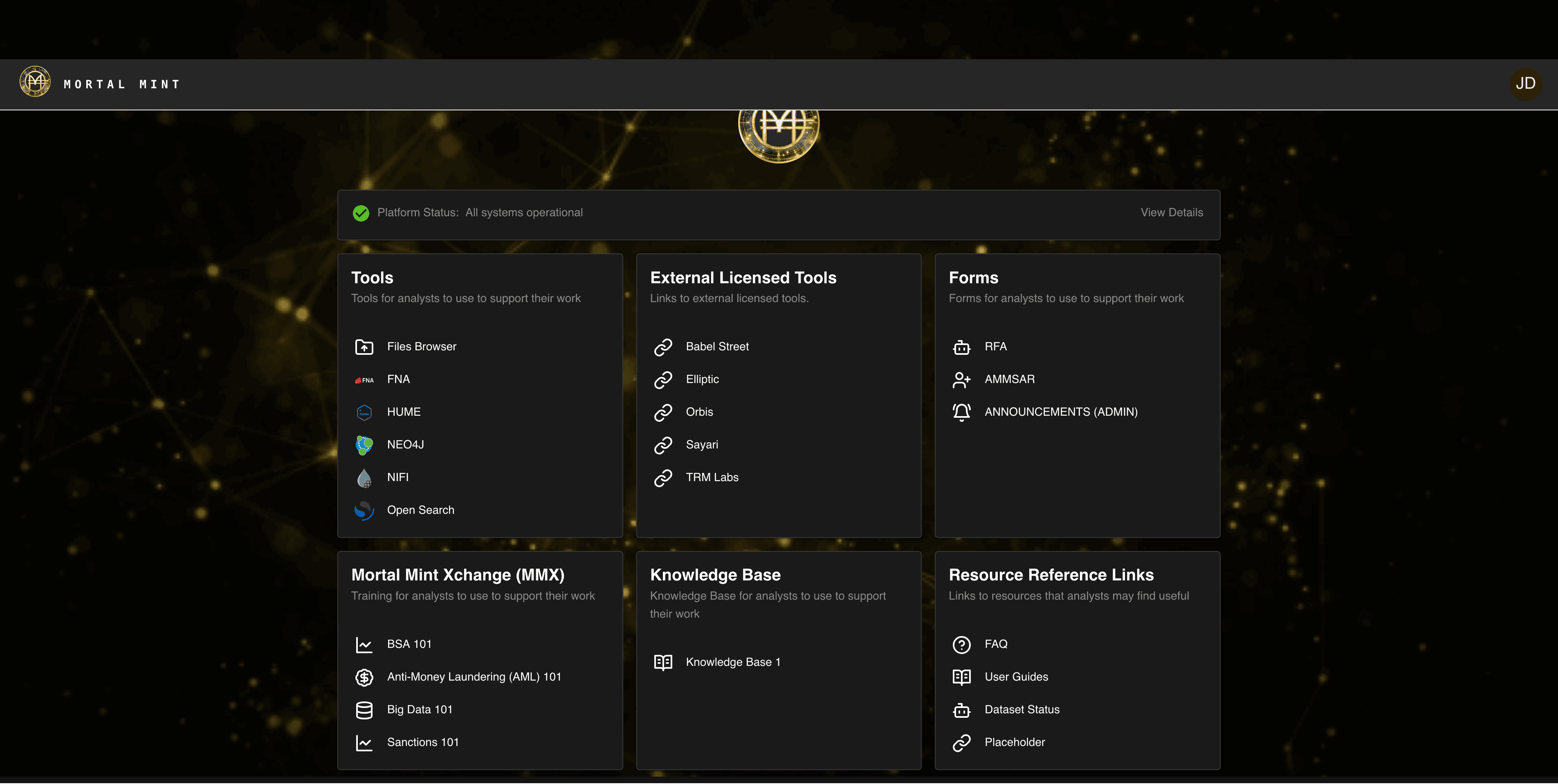This screenshot has height=784, width=1558.
Task: Click the FAQ question mark icon
Action: pos(961,644)
